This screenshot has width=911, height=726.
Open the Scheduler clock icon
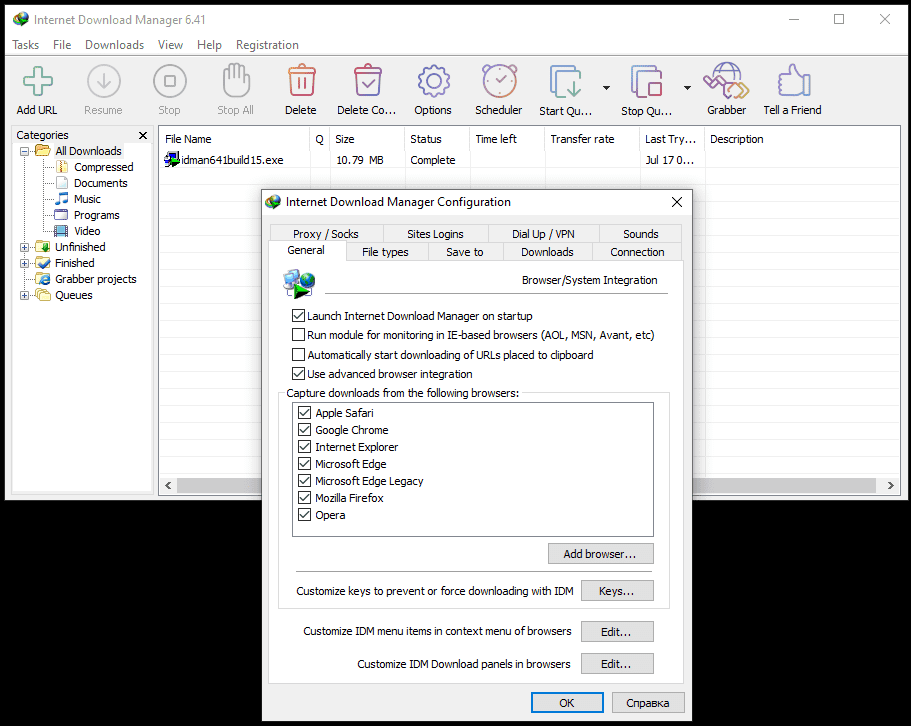pos(499,81)
